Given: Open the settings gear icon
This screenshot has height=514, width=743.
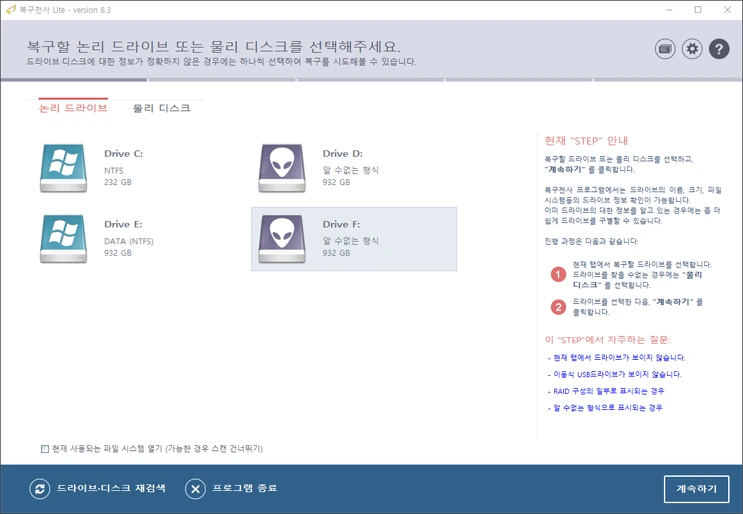Looking at the screenshot, I should pyautogui.click(x=692, y=49).
